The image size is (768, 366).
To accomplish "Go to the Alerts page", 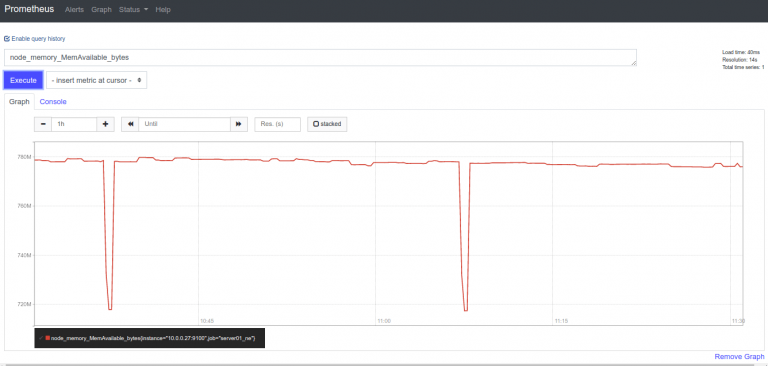I will (x=74, y=9).
